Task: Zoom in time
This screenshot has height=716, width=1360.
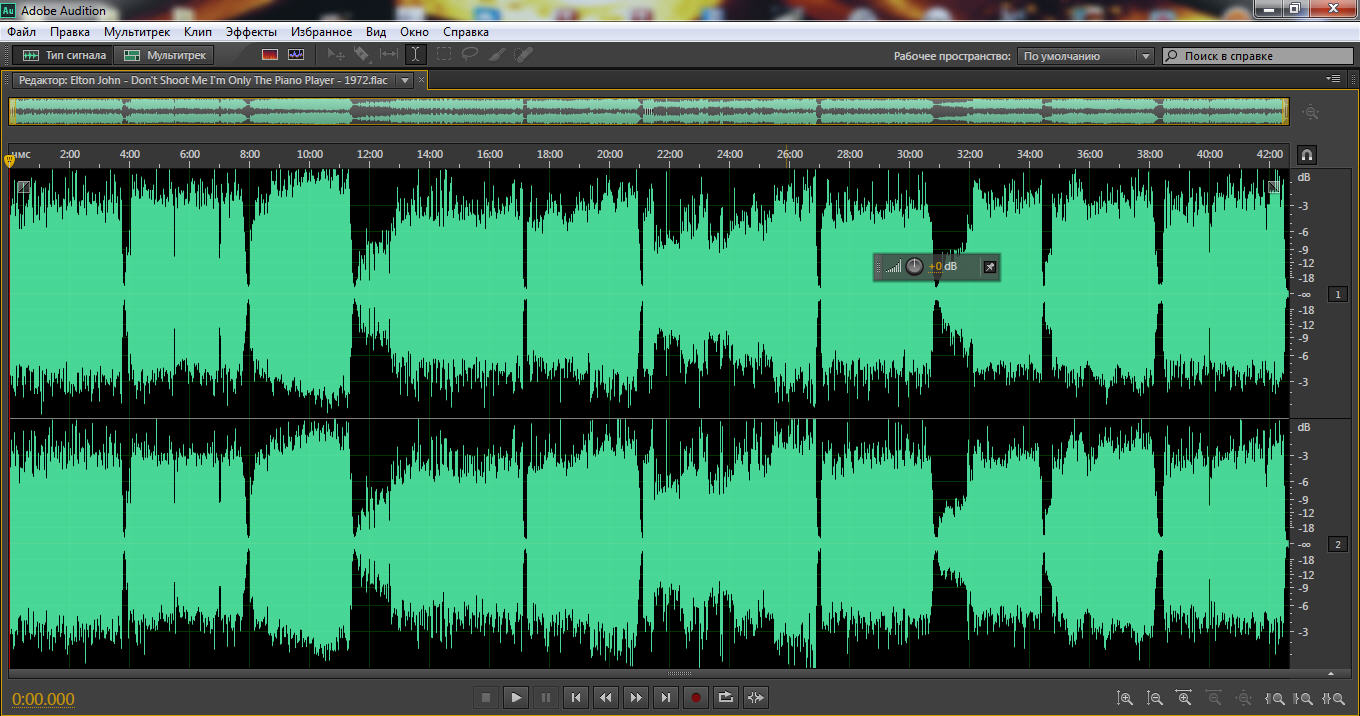Action: click(1185, 698)
